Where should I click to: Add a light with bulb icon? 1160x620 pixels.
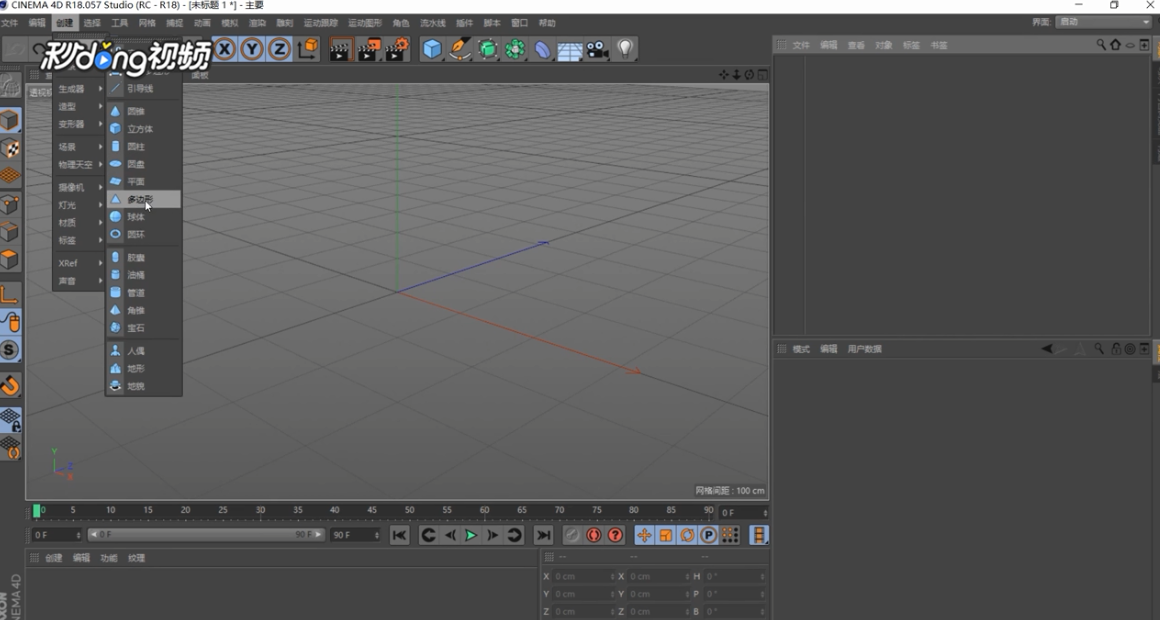click(626, 50)
